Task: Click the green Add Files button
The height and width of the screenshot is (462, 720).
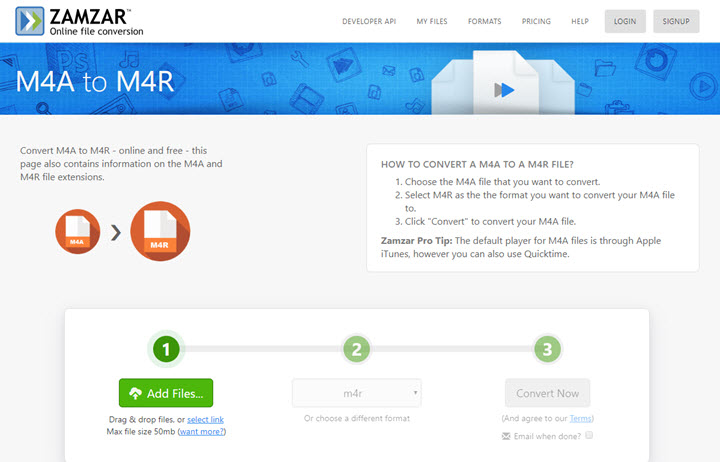Action: (x=166, y=393)
